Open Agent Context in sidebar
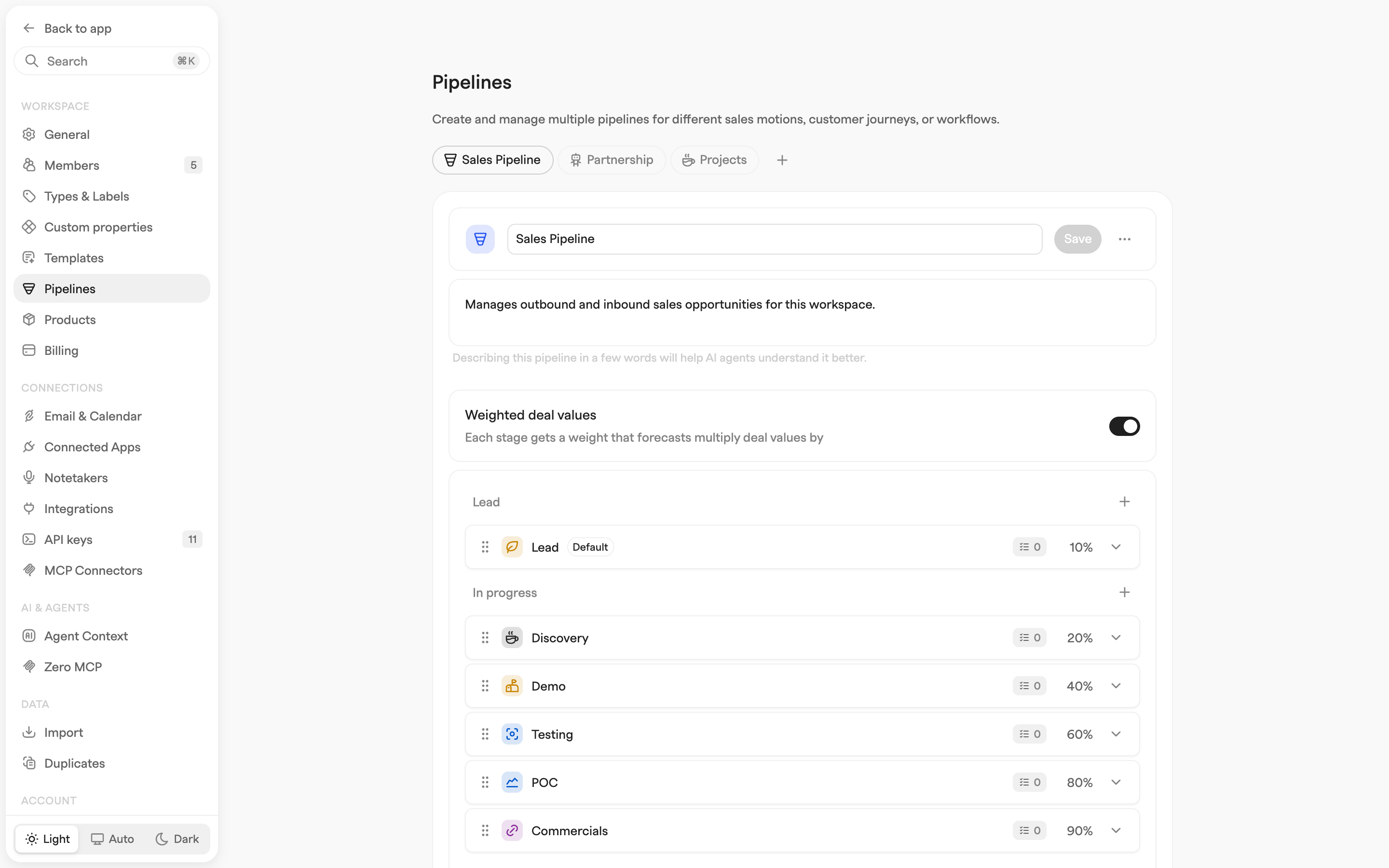 [112, 636]
